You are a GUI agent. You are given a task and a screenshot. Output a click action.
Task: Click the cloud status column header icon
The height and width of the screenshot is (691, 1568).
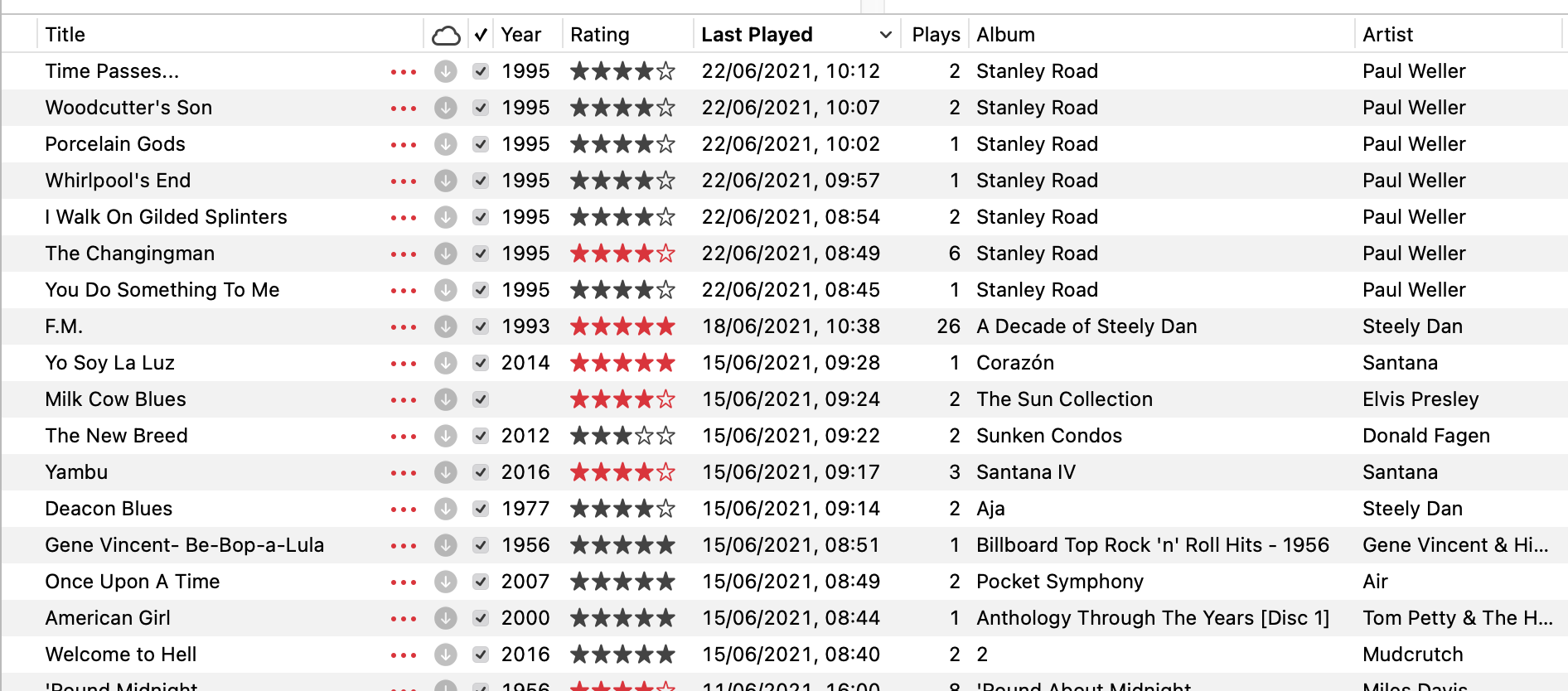446,35
